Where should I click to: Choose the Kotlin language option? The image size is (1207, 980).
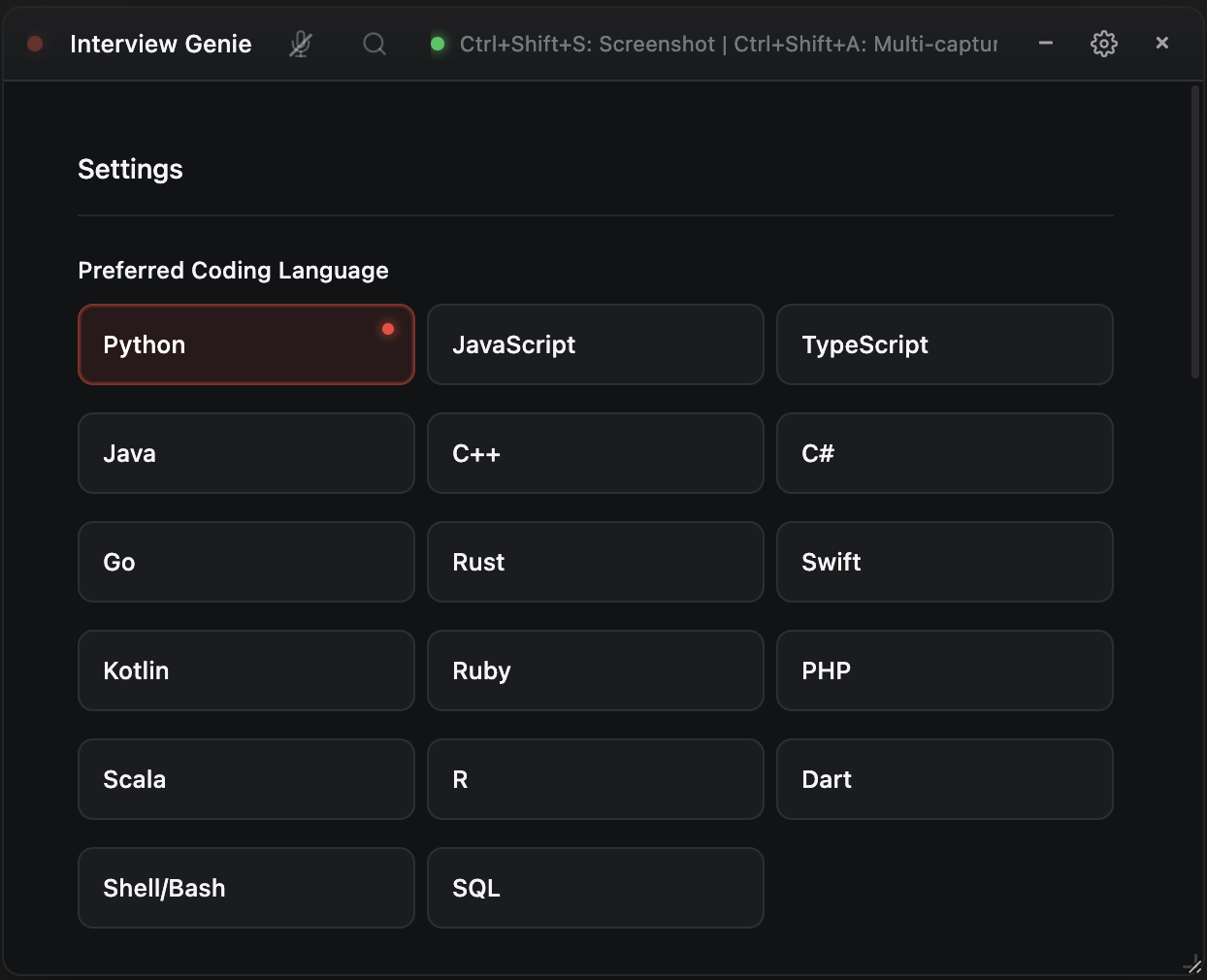click(x=246, y=670)
